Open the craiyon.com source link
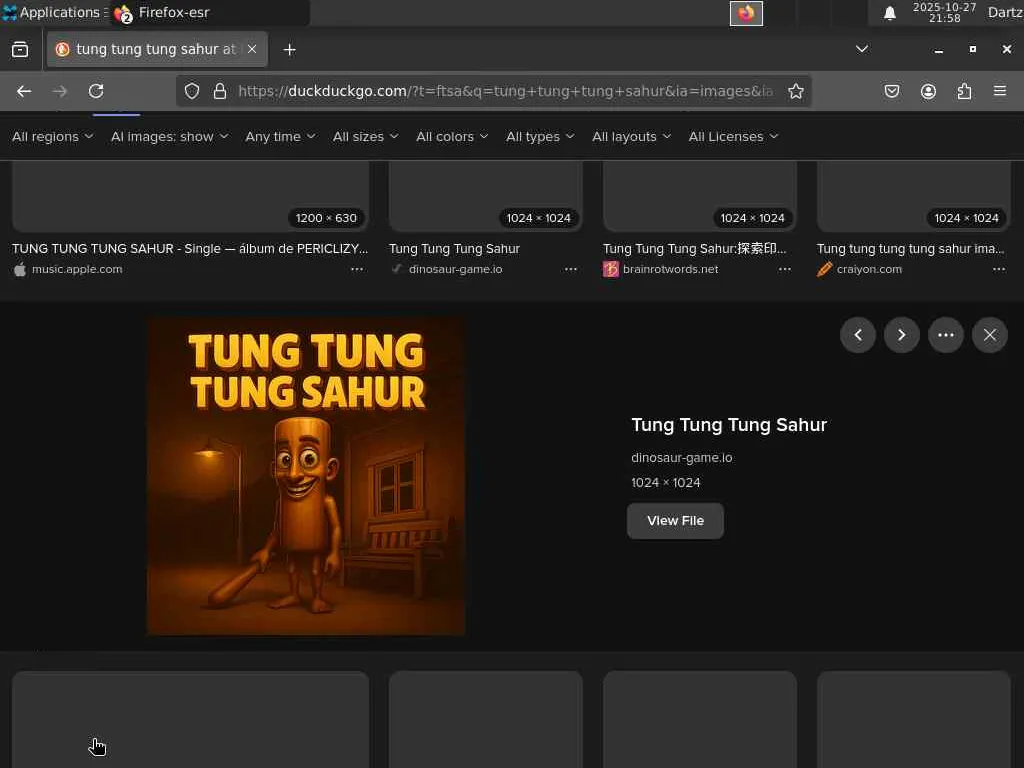Image resolution: width=1024 pixels, height=768 pixels. click(869, 269)
